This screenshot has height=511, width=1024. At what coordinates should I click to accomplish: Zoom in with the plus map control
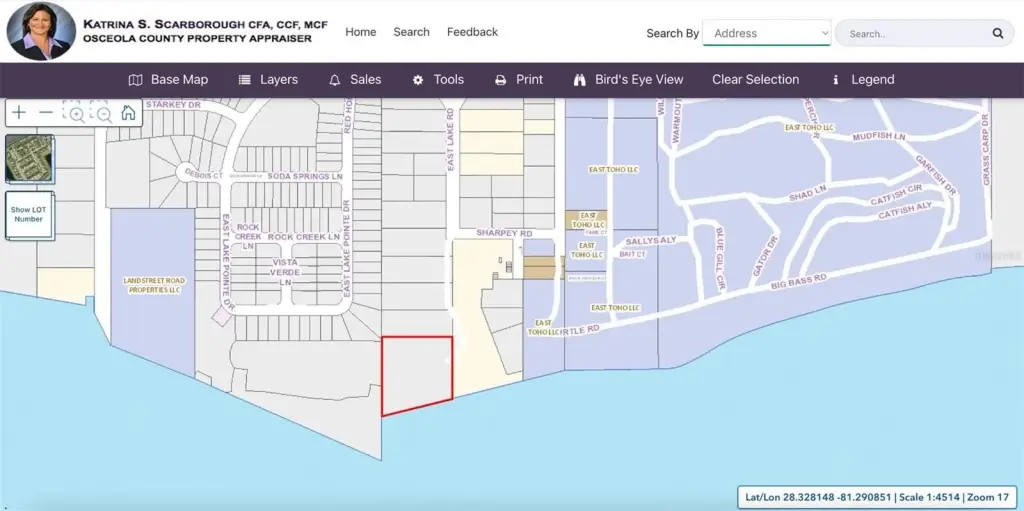(19, 112)
